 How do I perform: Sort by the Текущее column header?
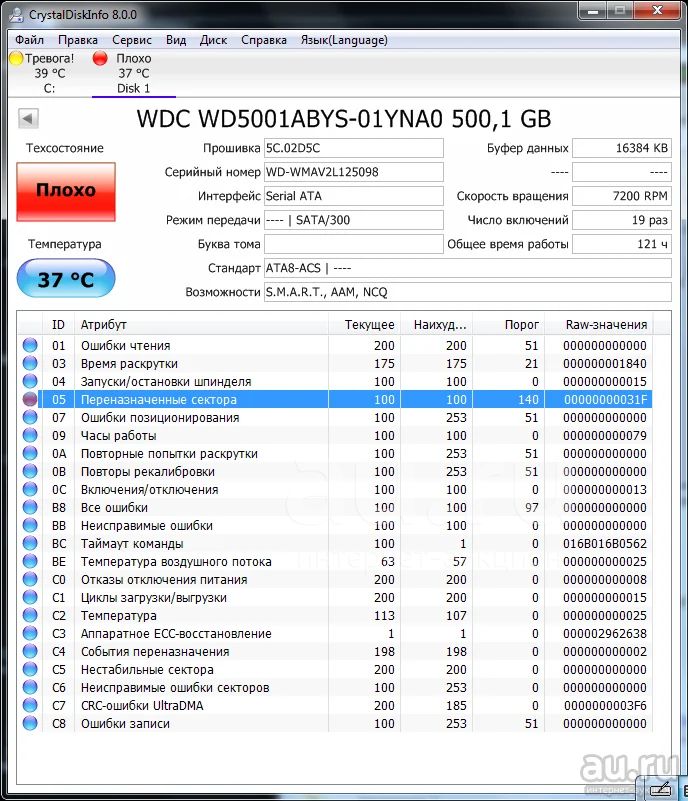click(364, 324)
